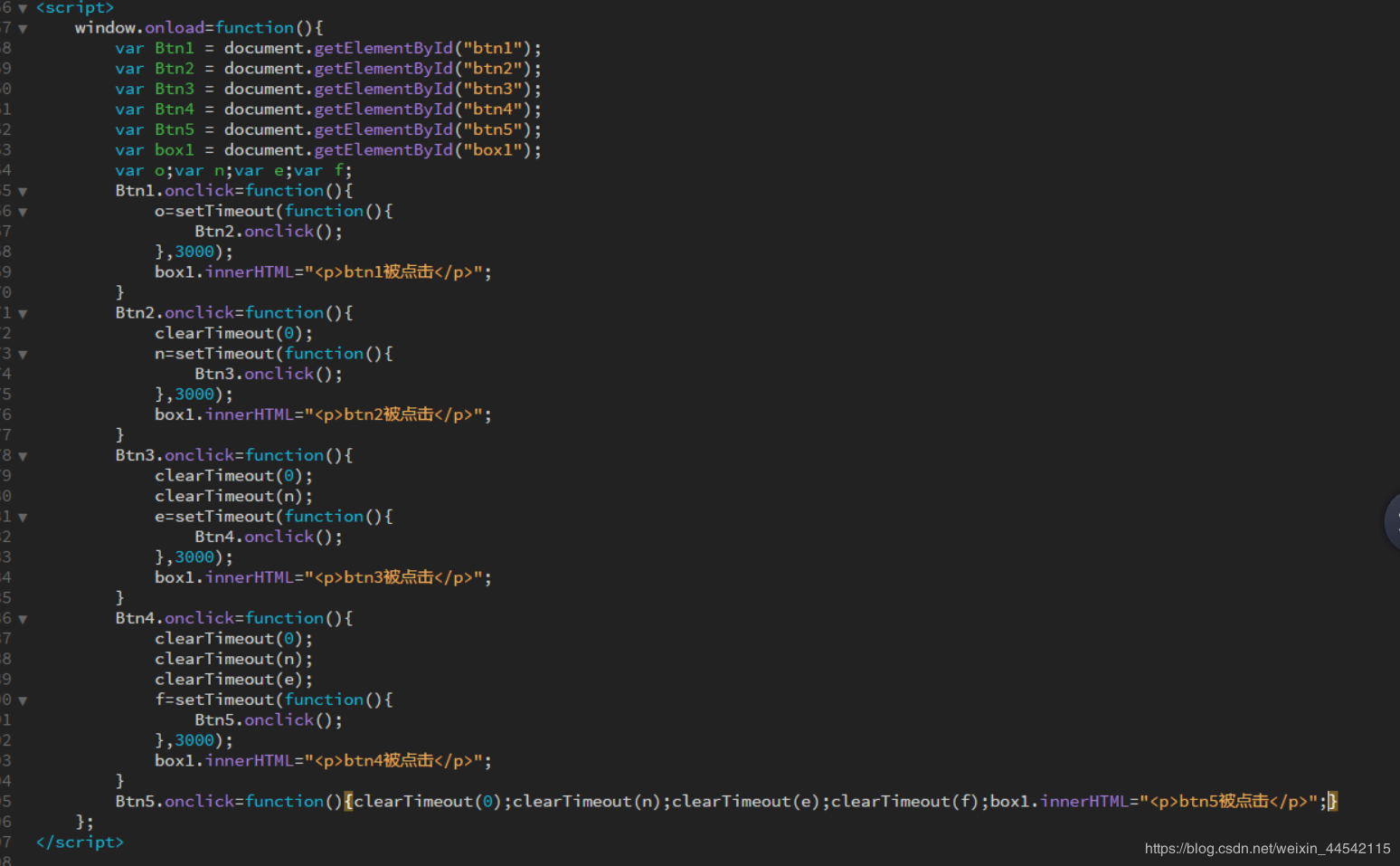Place cursor on "window.onload=function(){" line
Screen dimensions: 1400x866
tap(199, 28)
